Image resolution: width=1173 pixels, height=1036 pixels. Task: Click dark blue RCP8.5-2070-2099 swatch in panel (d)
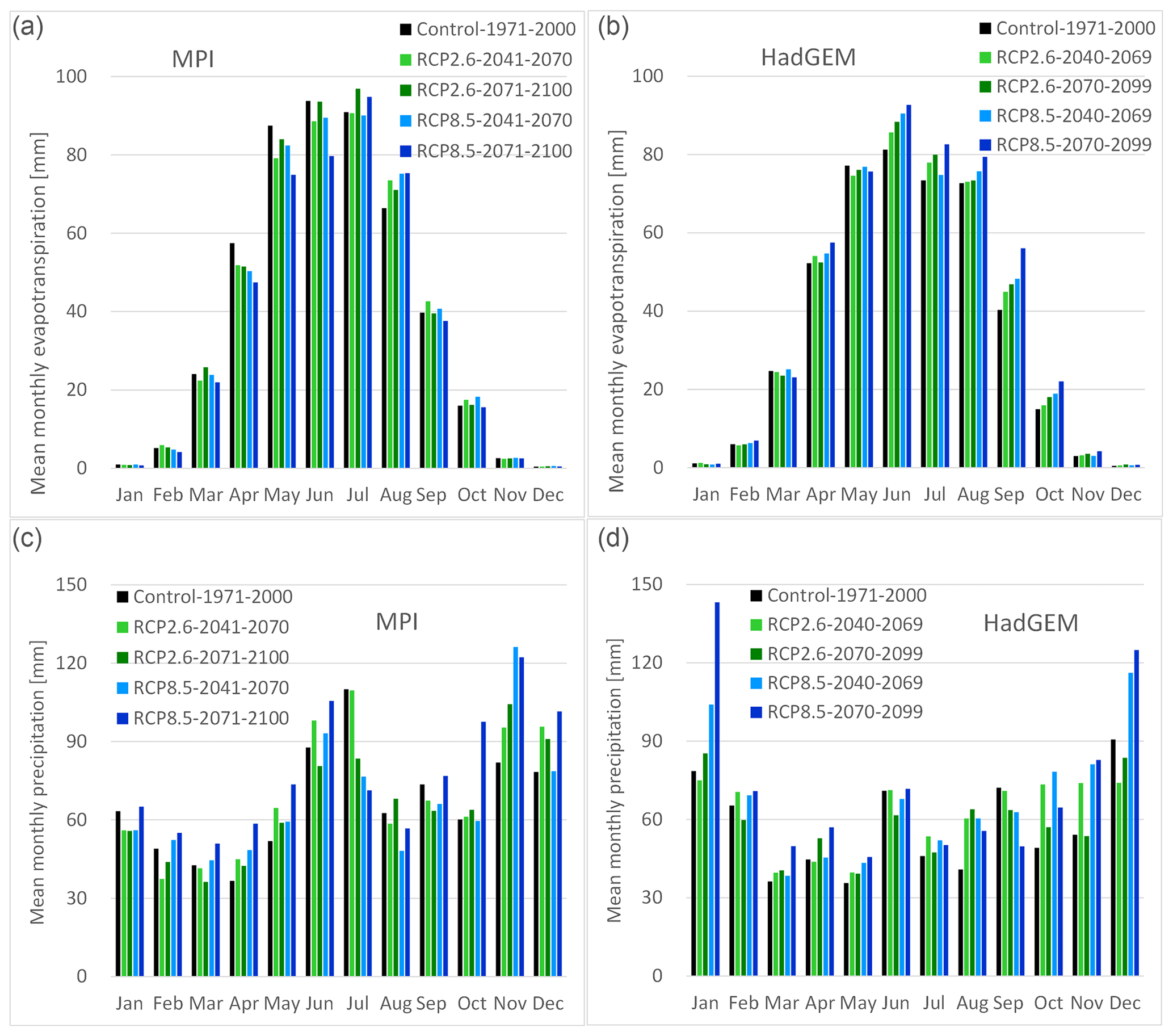[756, 712]
